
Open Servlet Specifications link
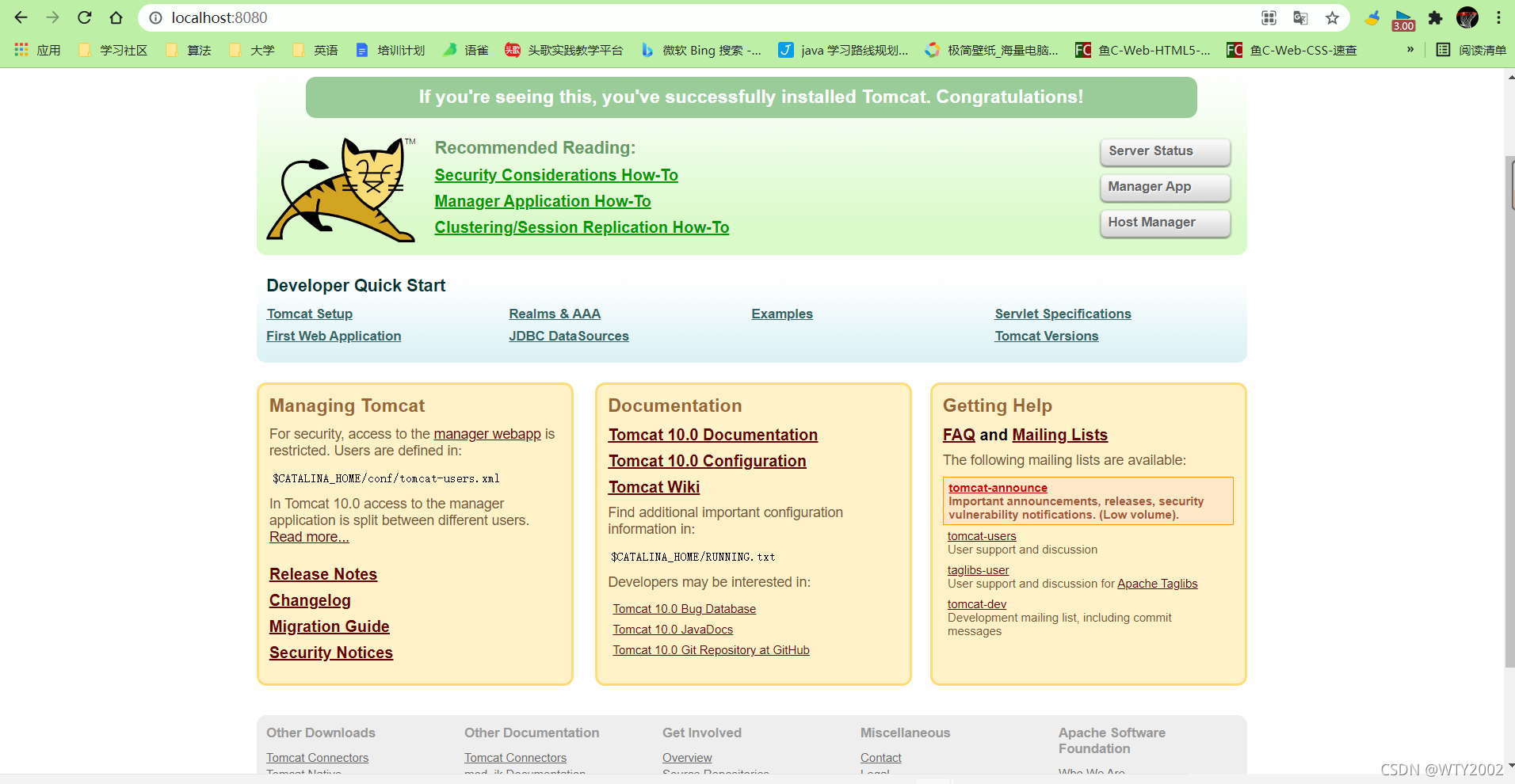[x=1063, y=314]
